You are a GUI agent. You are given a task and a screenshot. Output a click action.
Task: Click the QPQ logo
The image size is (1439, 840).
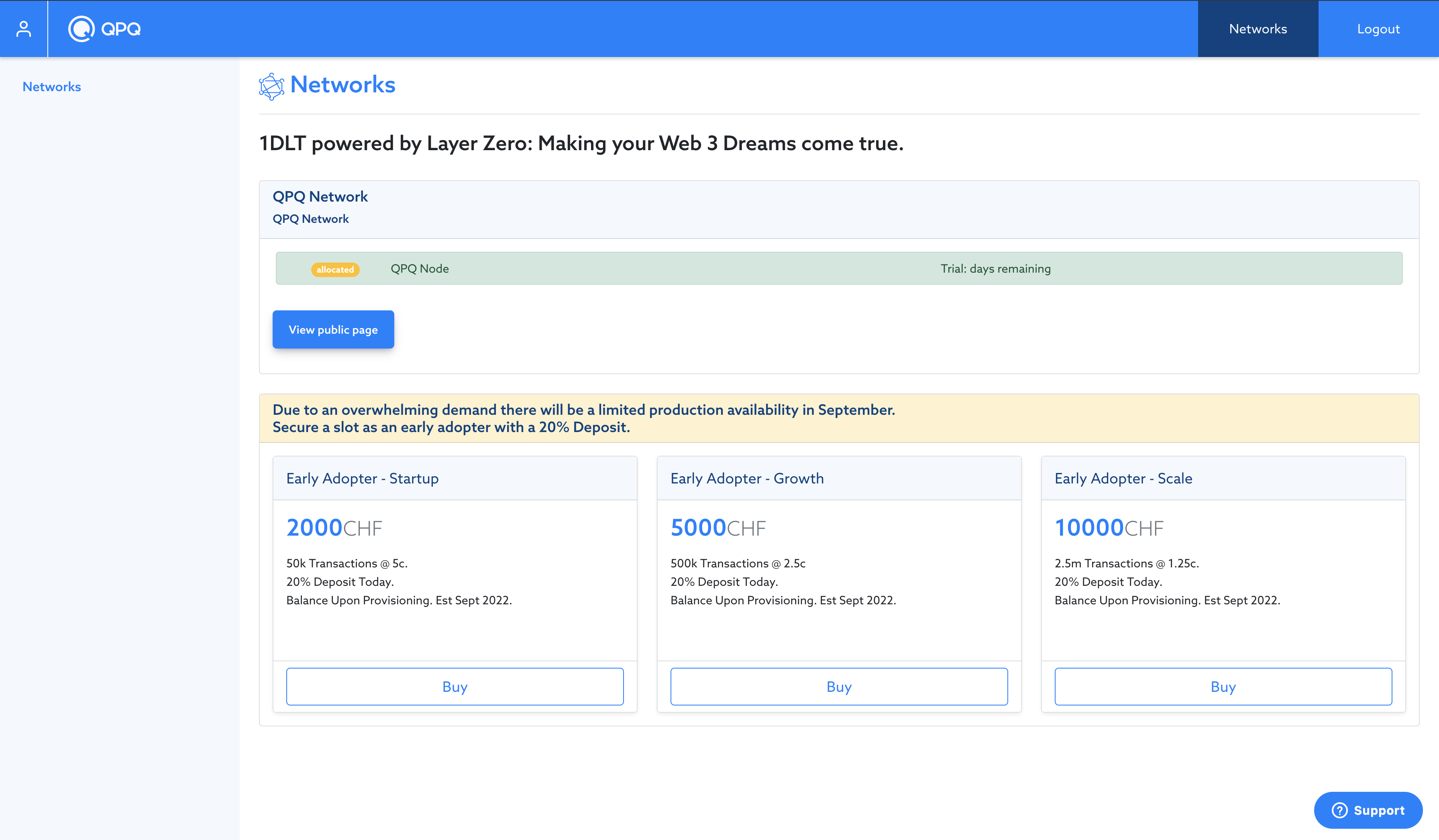(x=104, y=29)
